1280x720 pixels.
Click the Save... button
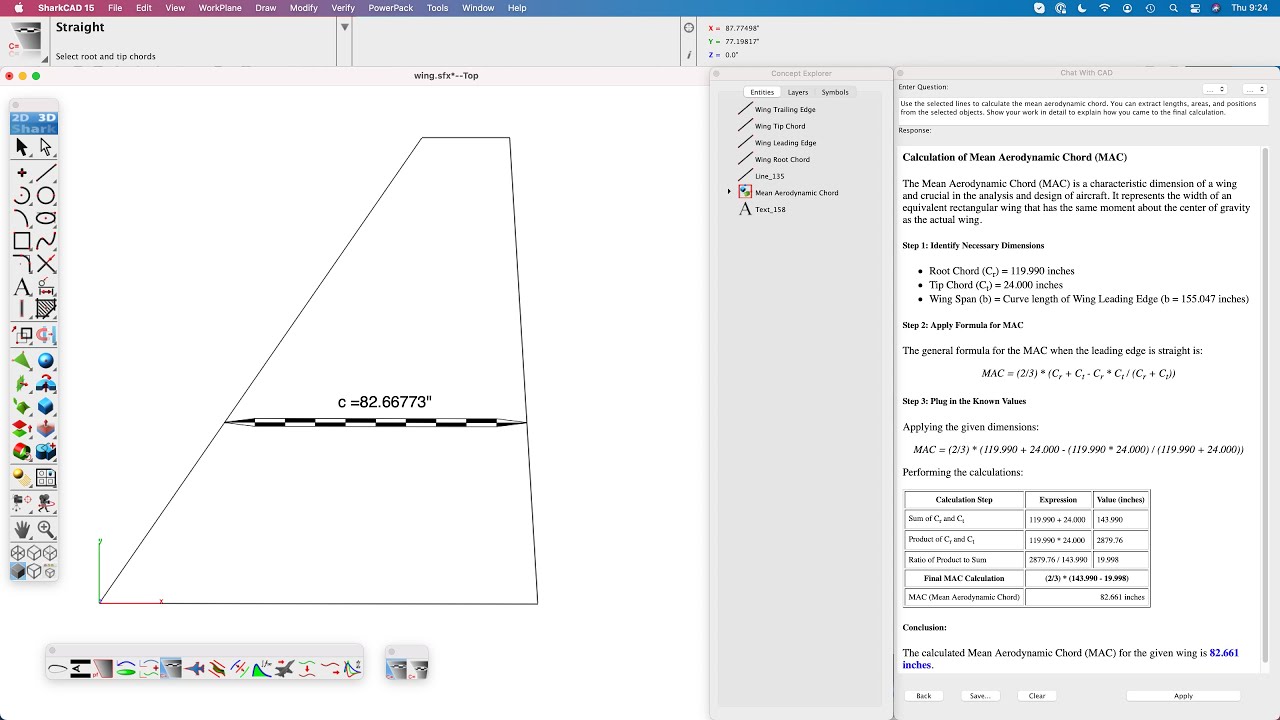click(980, 696)
